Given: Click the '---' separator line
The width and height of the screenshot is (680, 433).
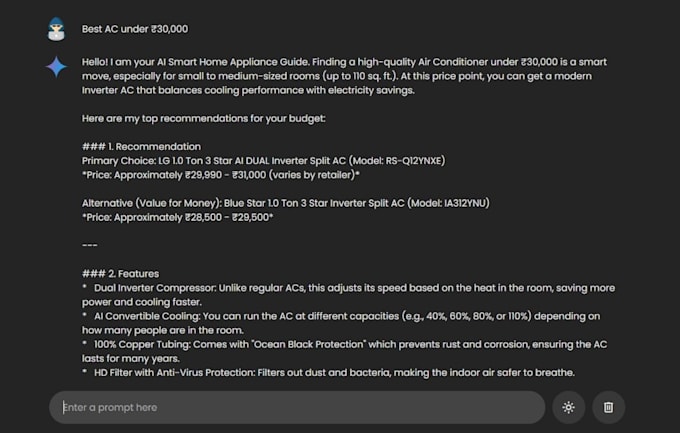Looking at the screenshot, I should [x=90, y=246].
